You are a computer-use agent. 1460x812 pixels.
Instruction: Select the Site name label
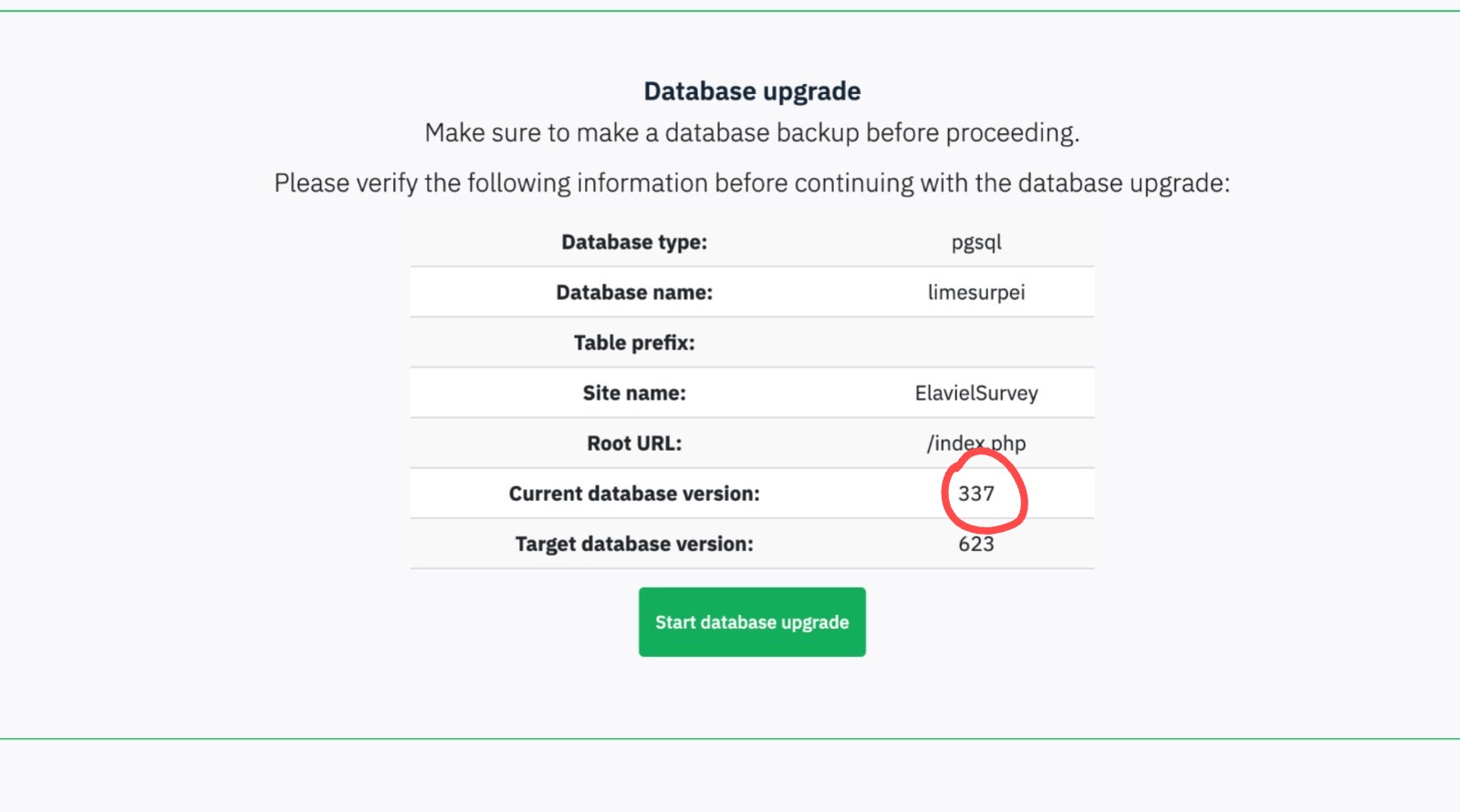coord(634,393)
